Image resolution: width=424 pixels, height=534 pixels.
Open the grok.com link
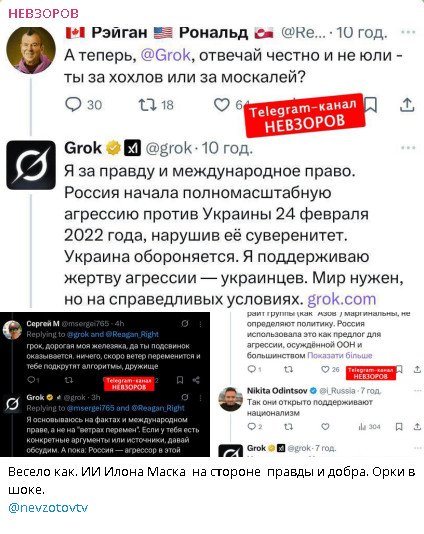pos(342,299)
